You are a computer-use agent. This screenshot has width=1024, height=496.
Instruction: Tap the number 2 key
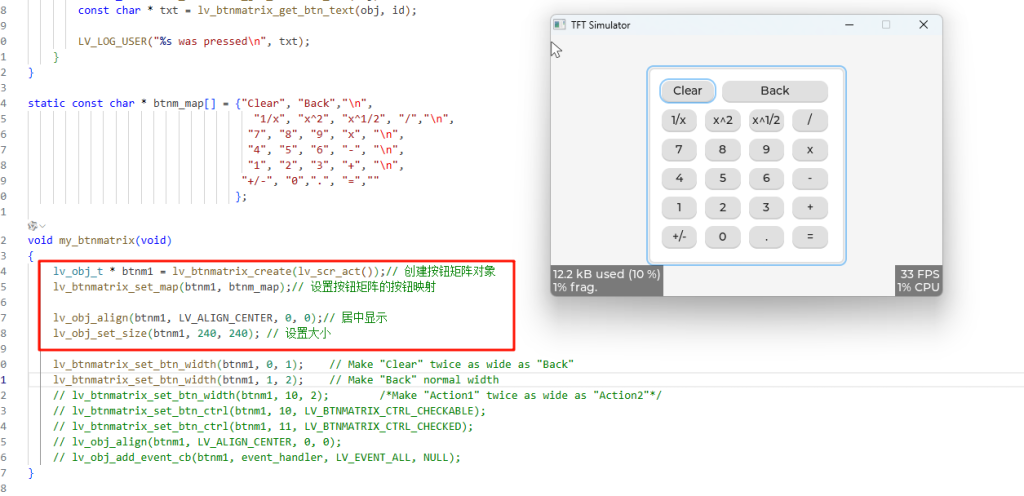[x=722, y=208]
